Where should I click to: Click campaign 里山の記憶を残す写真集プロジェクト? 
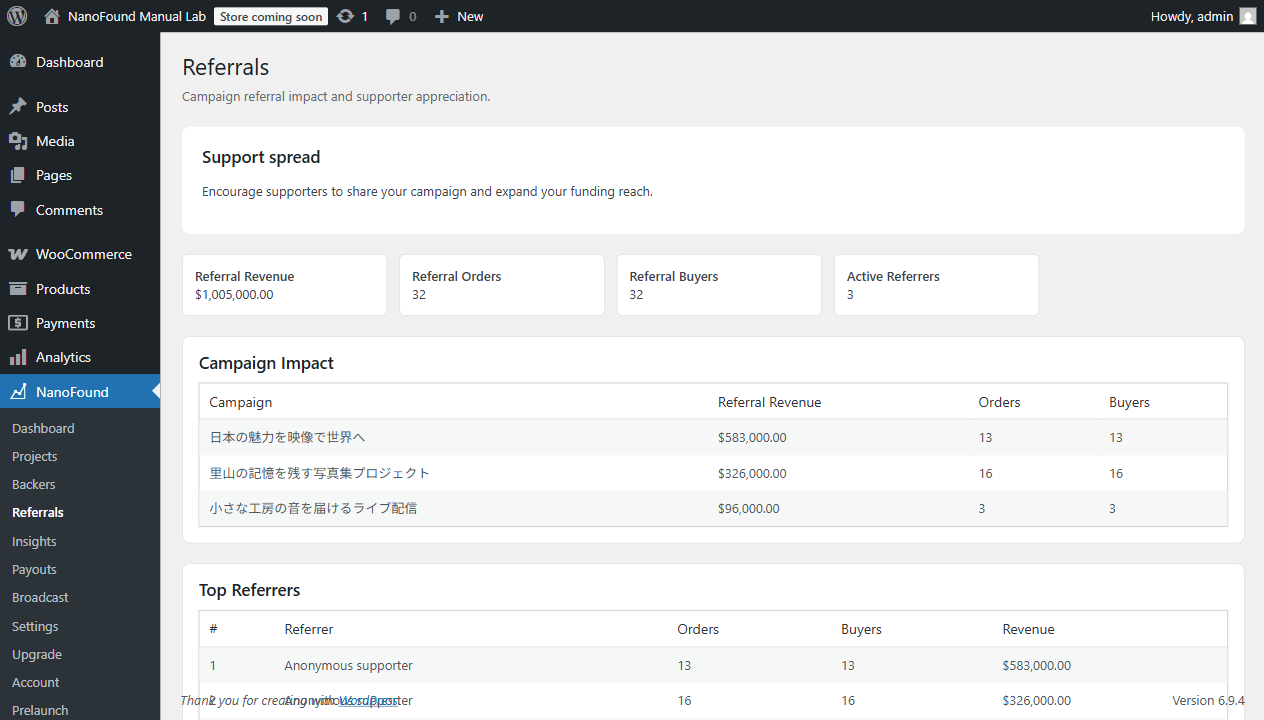(x=320, y=473)
